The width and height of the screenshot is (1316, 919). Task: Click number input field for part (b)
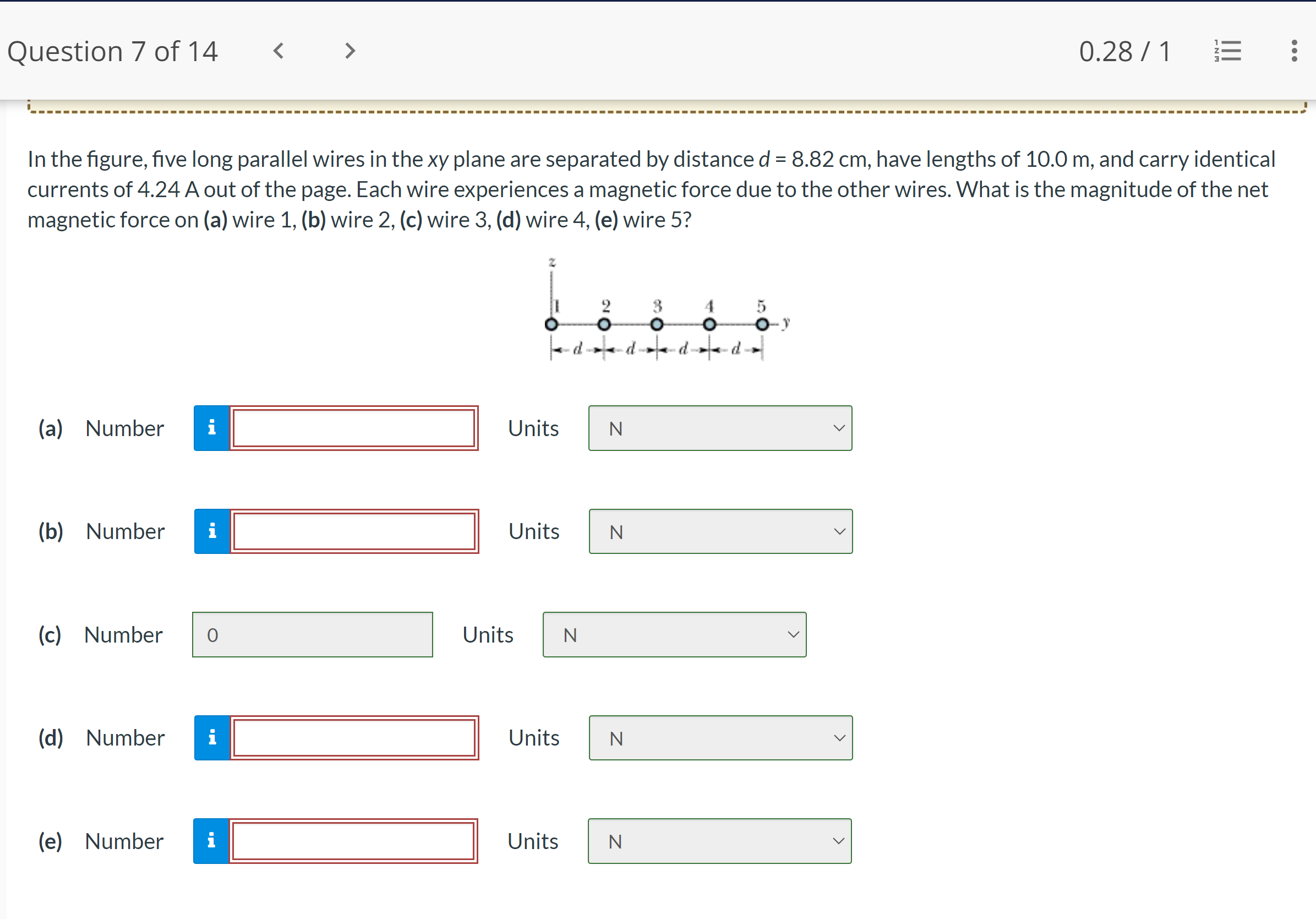click(x=354, y=531)
